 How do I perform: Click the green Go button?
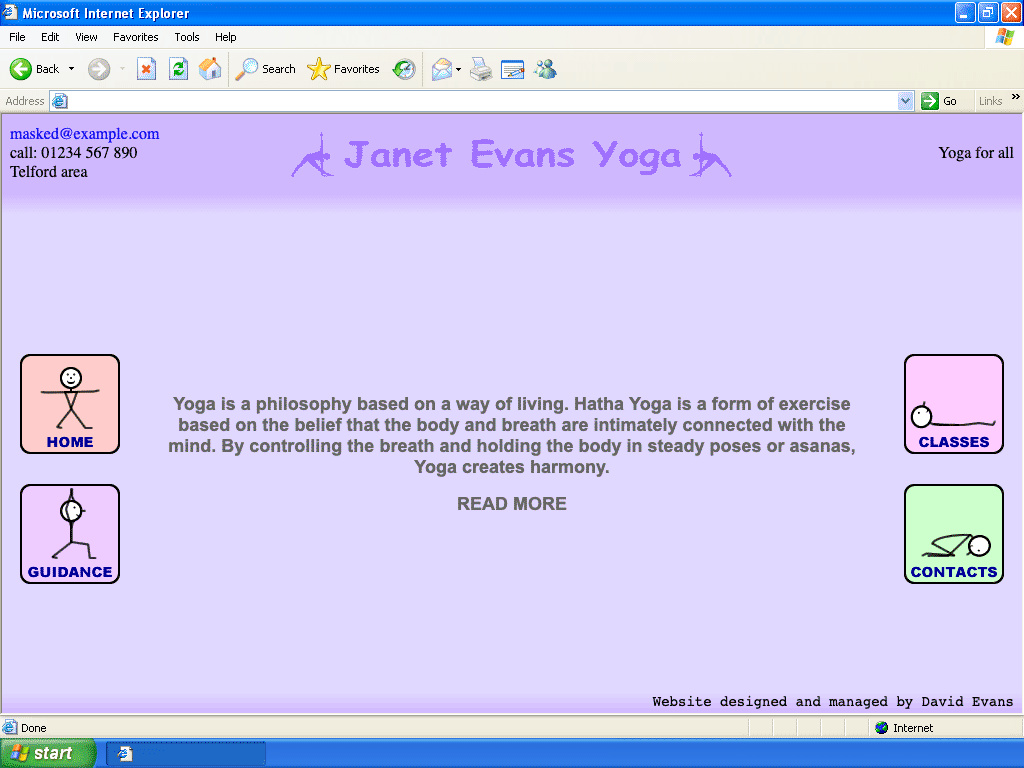point(939,101)
